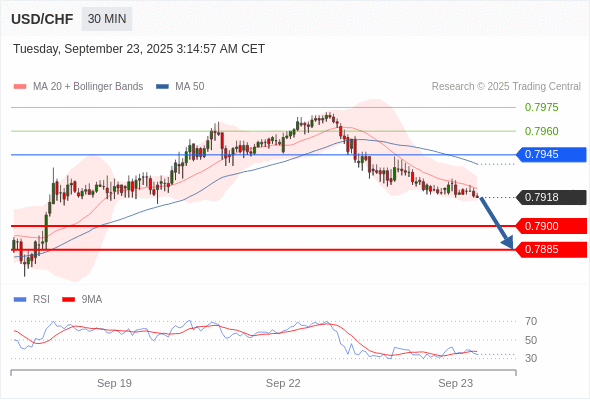
Task: Click the blue downward forecast arrow
Action: pos(496,222)
